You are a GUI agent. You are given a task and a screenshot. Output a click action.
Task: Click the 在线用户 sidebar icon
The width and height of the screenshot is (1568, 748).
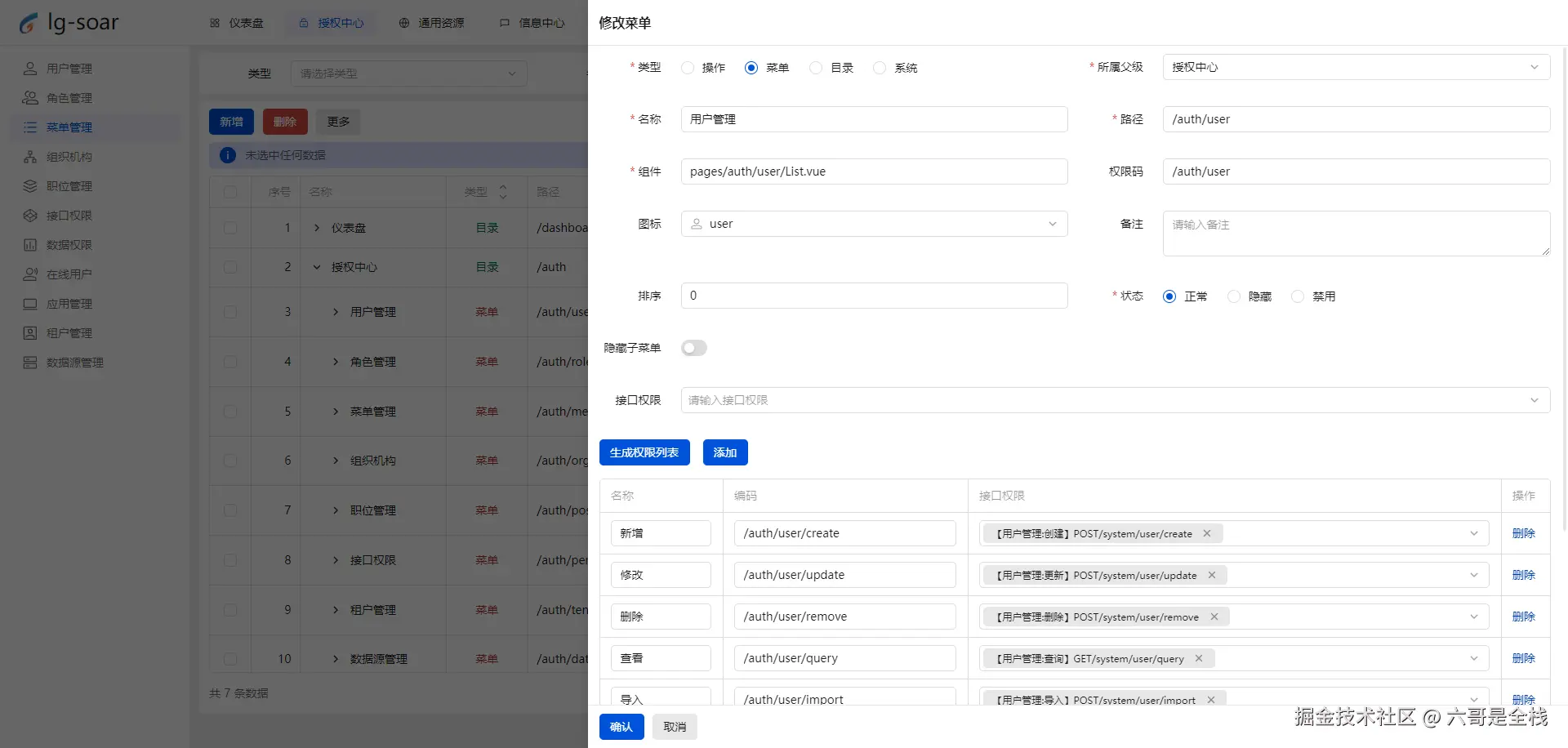coord(30,274)
